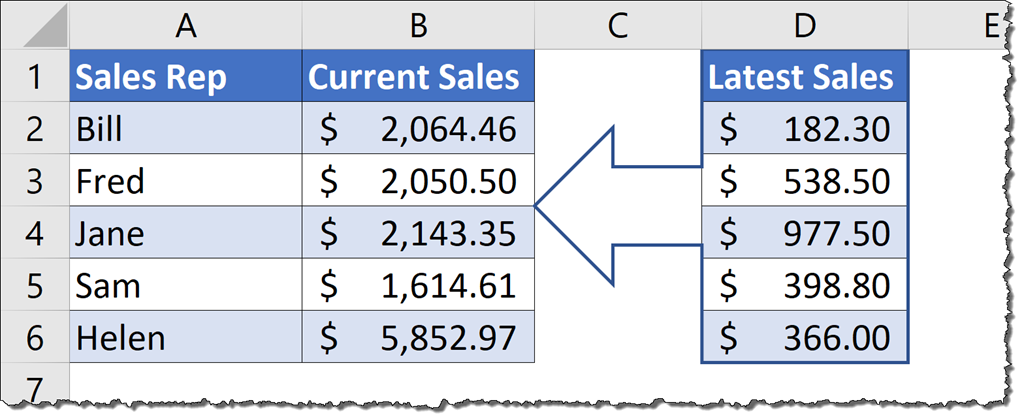Select the cell containing Helen
The height and width of the screenshot is (419, 1024).
pyautogui.click(x=185, y=338)
